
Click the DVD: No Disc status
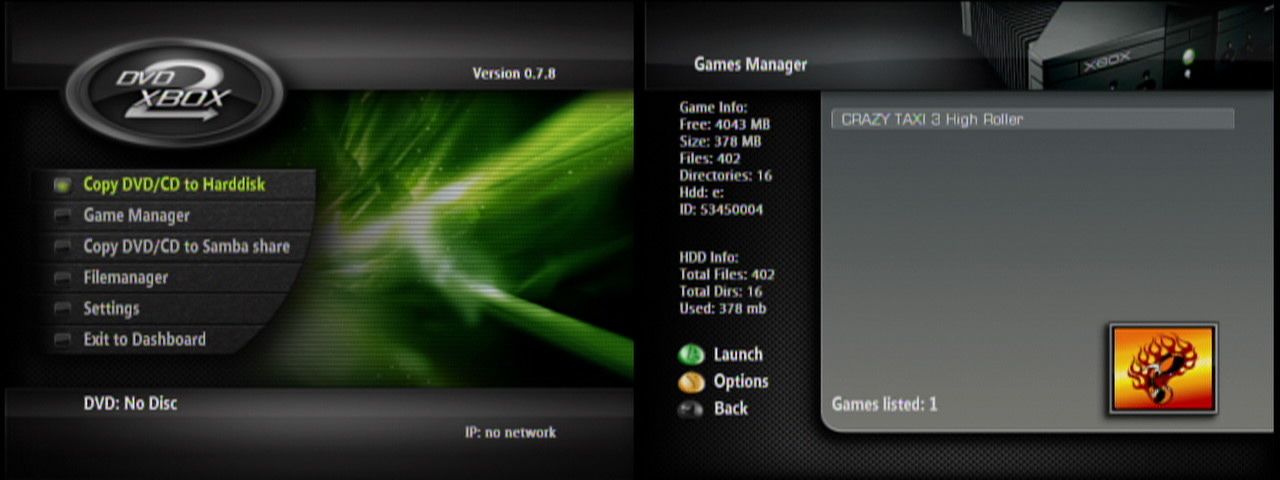[130, 403]
